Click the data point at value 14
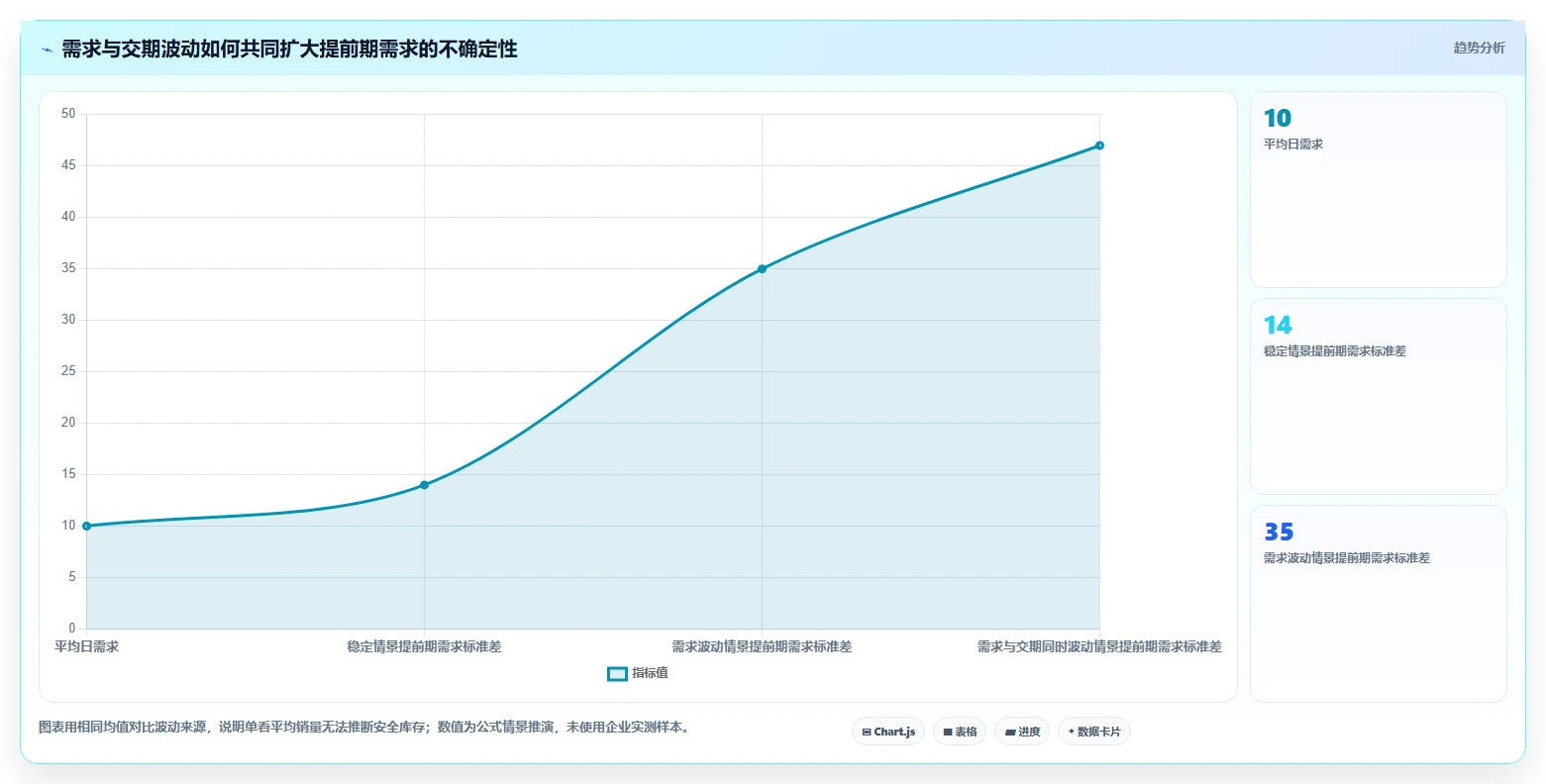 [x=424, y=485]
